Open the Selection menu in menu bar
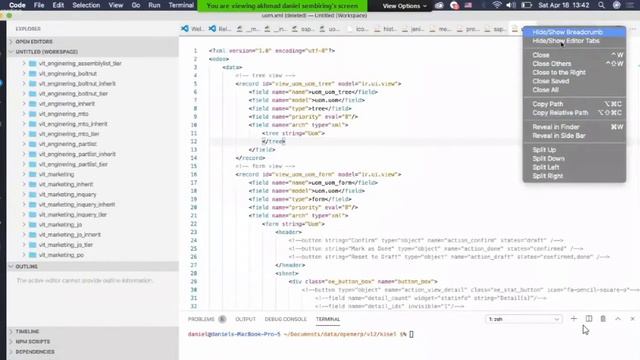The image size is (640, 360). pos(86,5)
